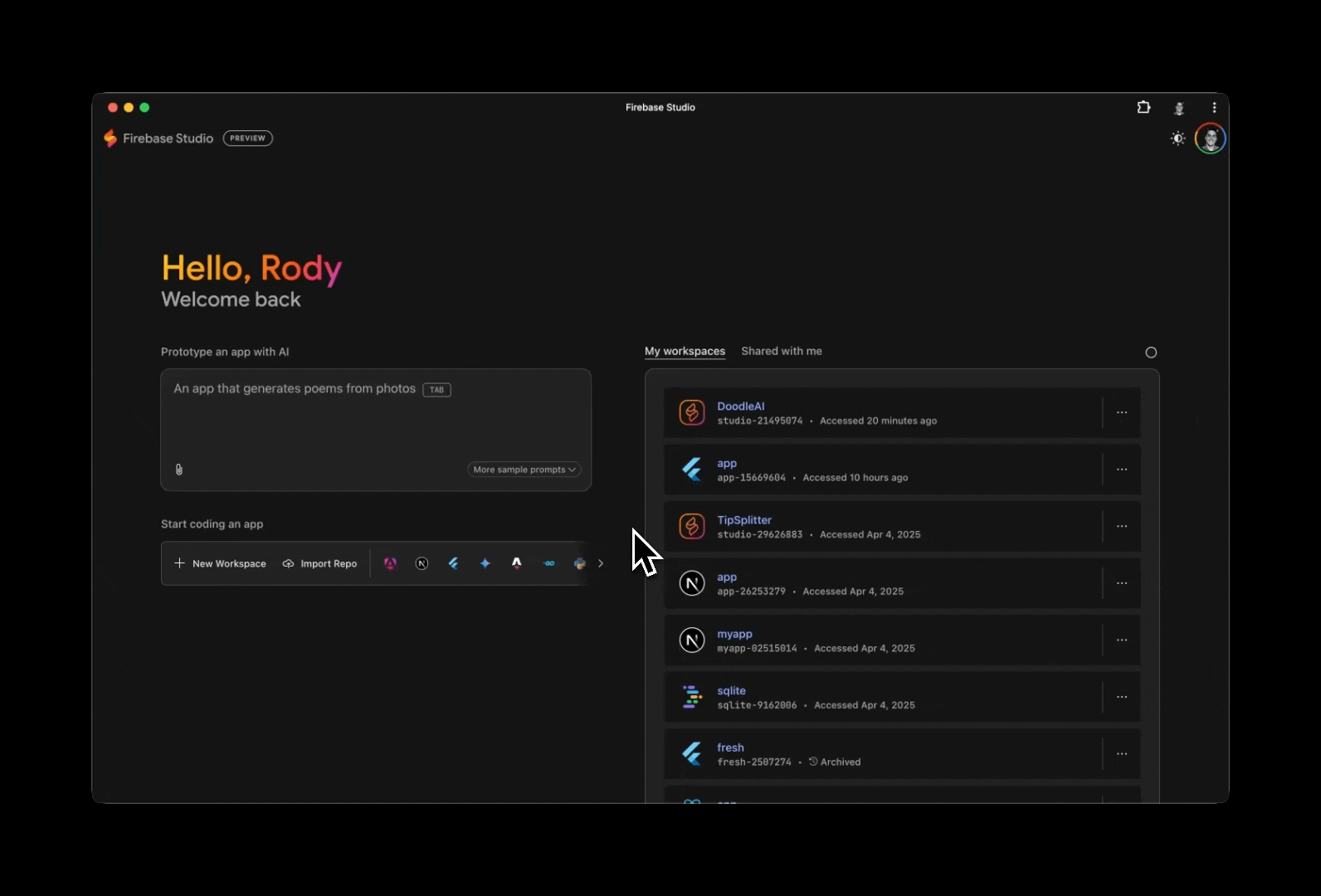1321x896 pixels.
Task: Click the Angular template icon
Action: click(x=390, y=563)
